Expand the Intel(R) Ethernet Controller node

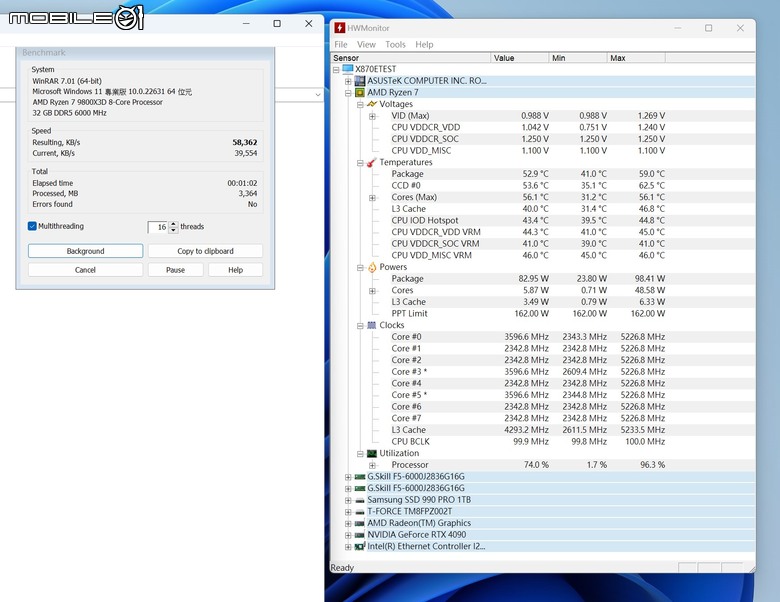[348, 547]
